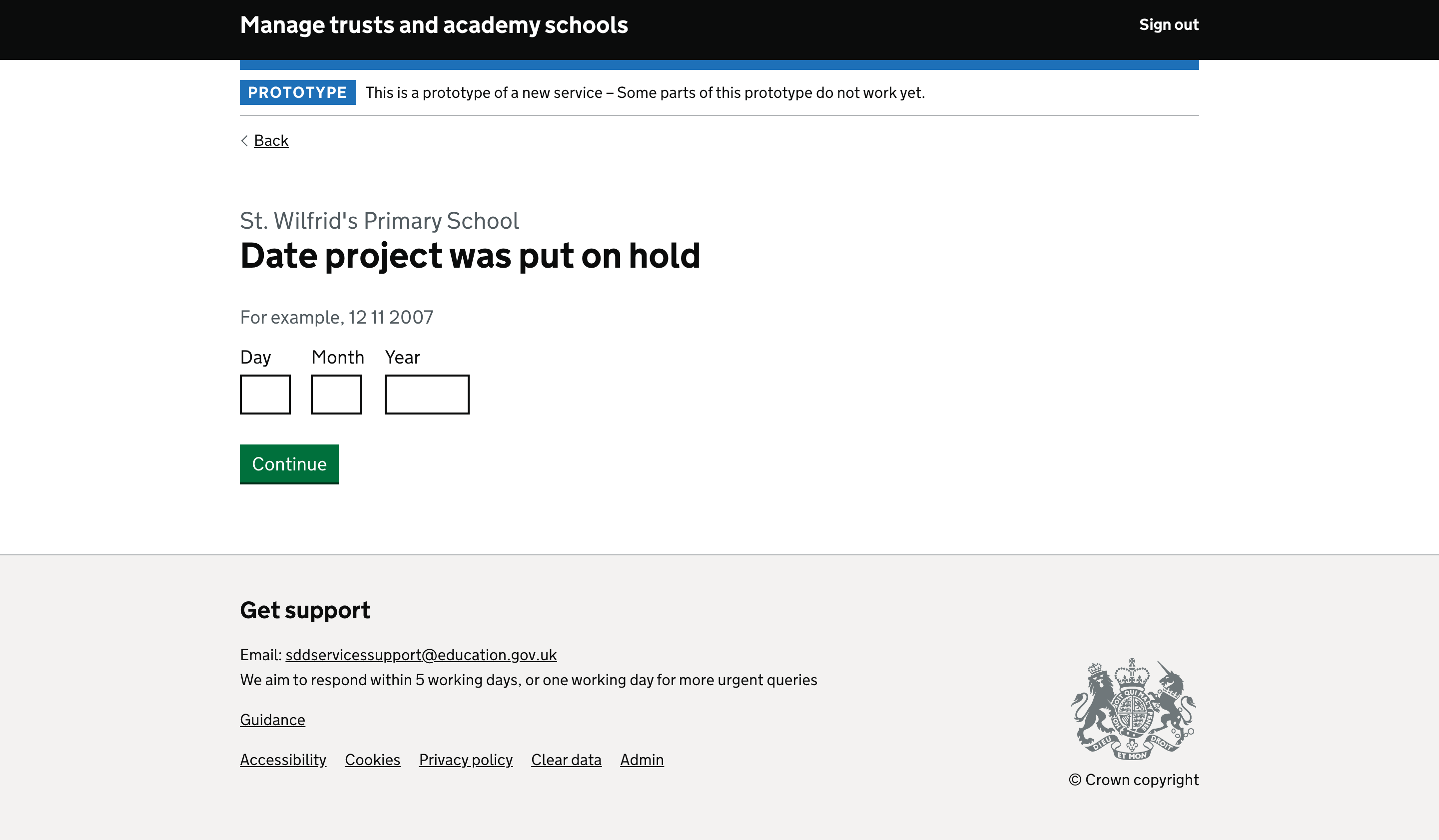Click the Continue button
Image resolution: width=1439 pixels, height=840 pixels.
(x=289, y=464)
